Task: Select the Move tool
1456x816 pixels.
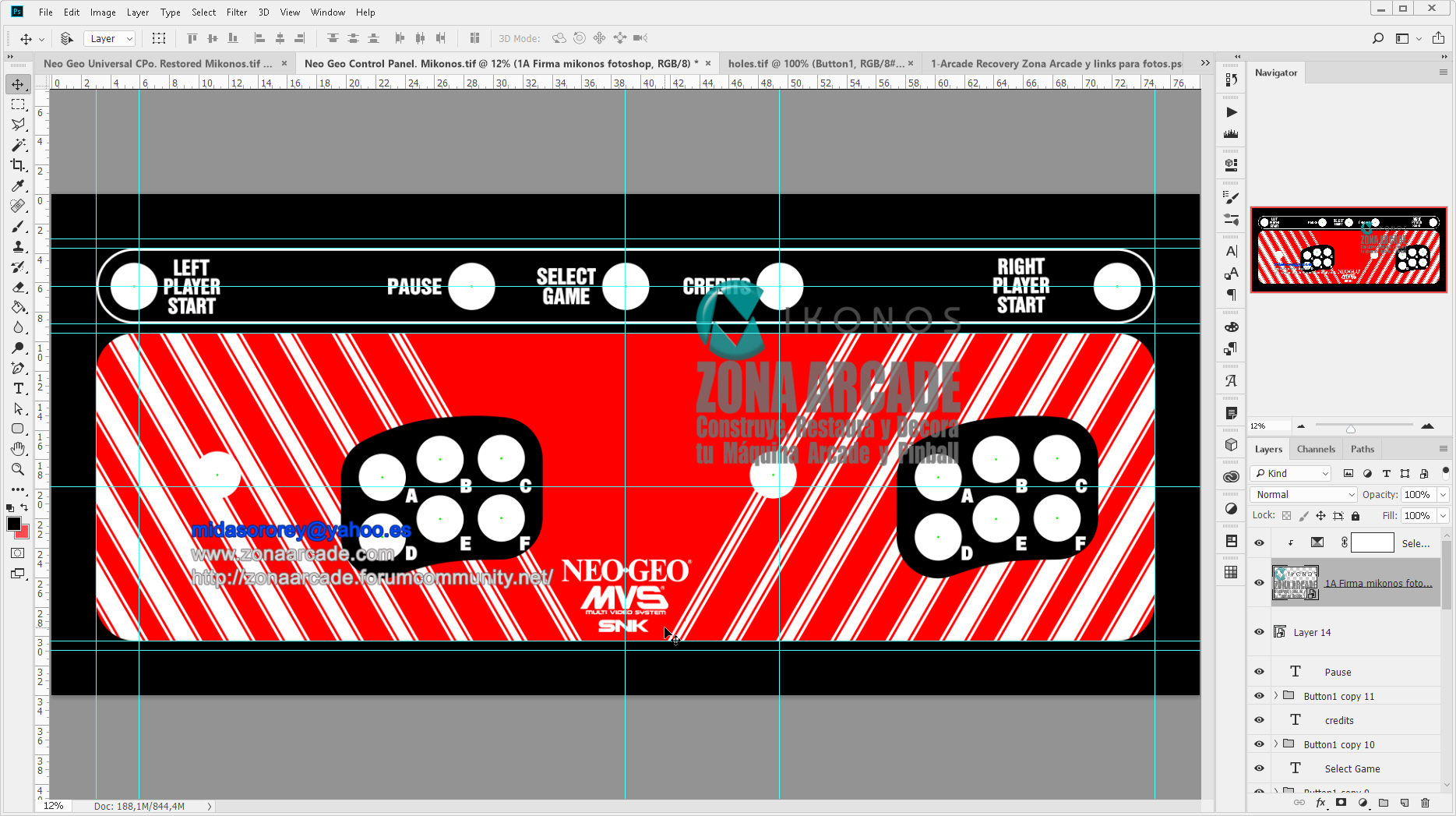Action: pos(18,84)
